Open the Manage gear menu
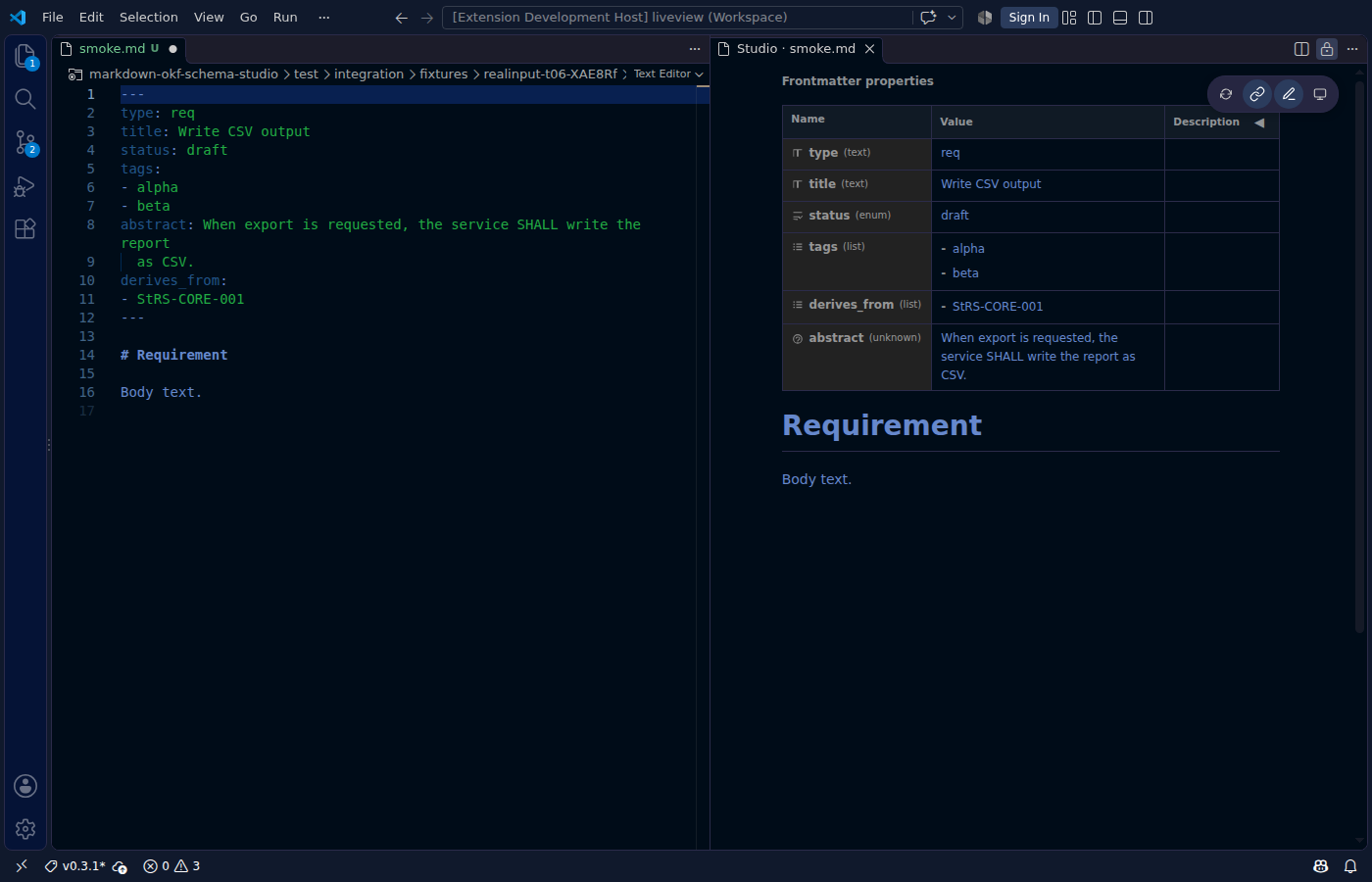 coord(25,829)
